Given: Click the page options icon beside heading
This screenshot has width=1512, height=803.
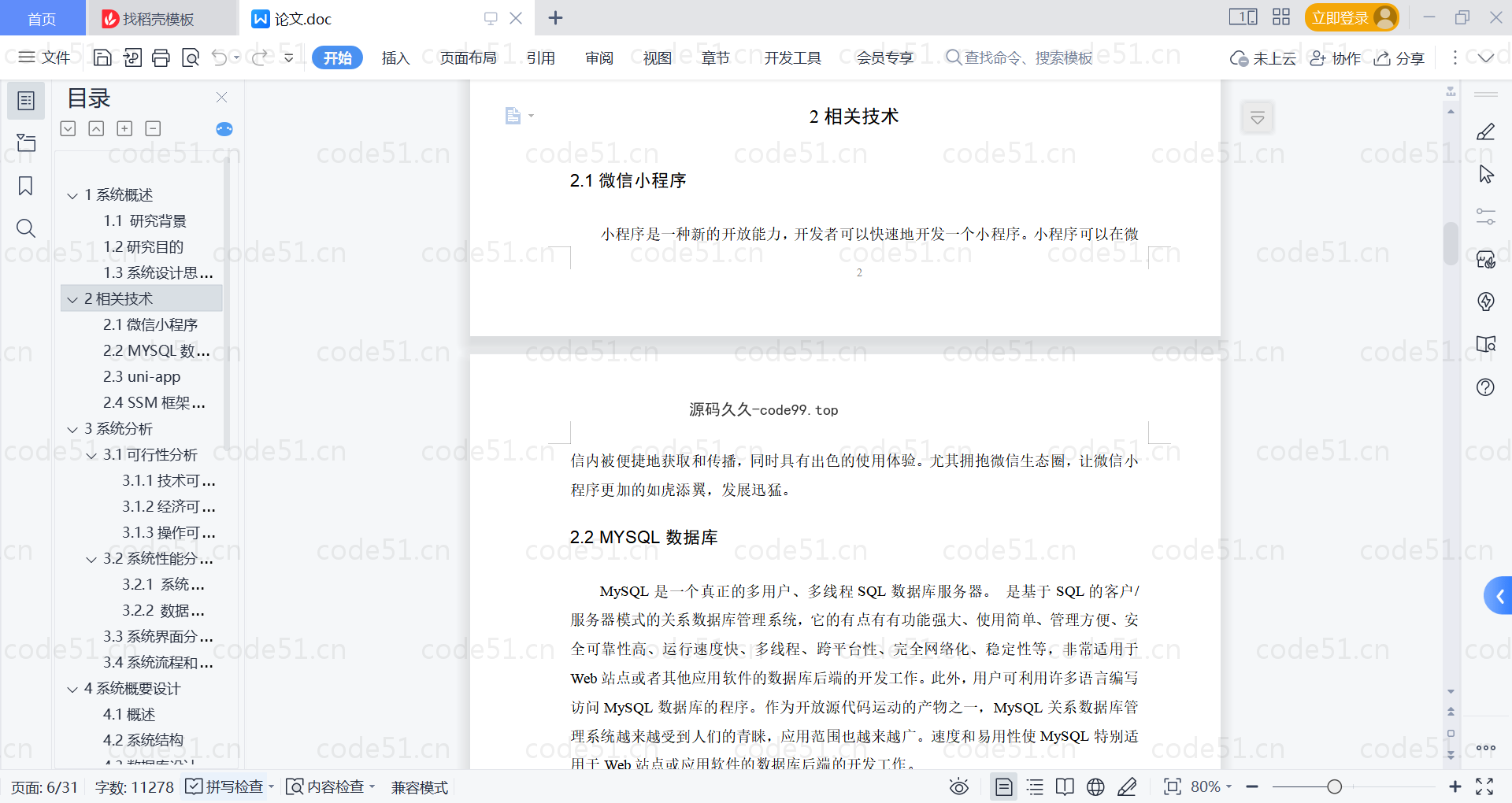Looking at the screenshot, I should click(519, 116).
